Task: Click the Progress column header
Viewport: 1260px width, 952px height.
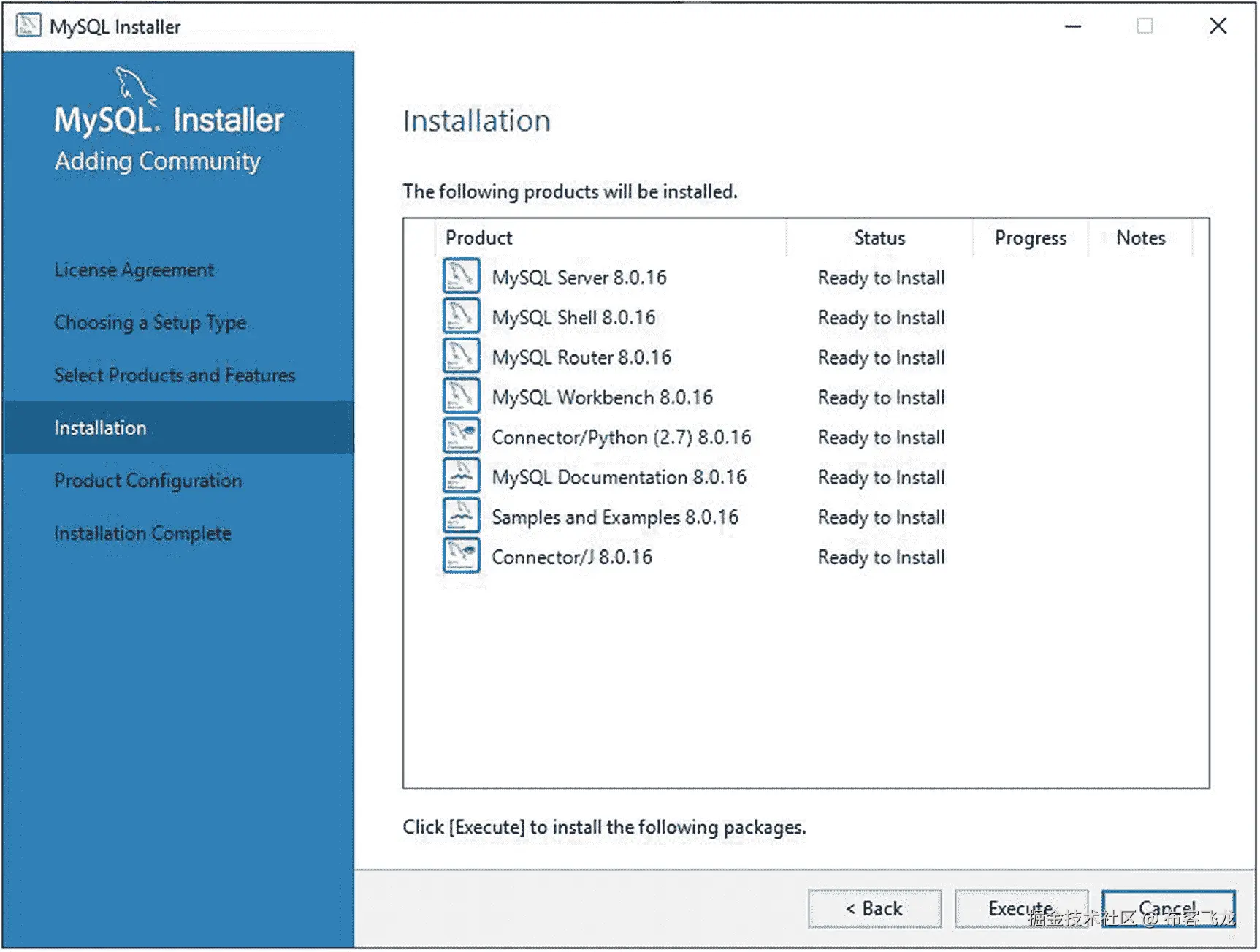Action: [1031, 238]
